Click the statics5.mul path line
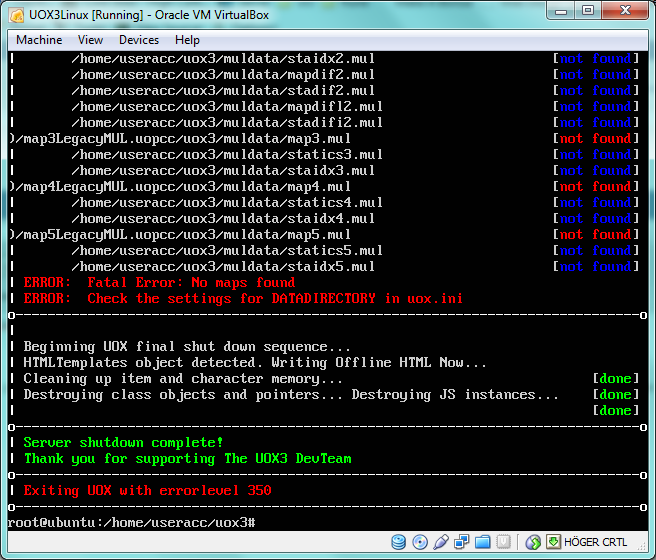Image resolution: width=656 pixels, height=560 pixels. [227, 251]
